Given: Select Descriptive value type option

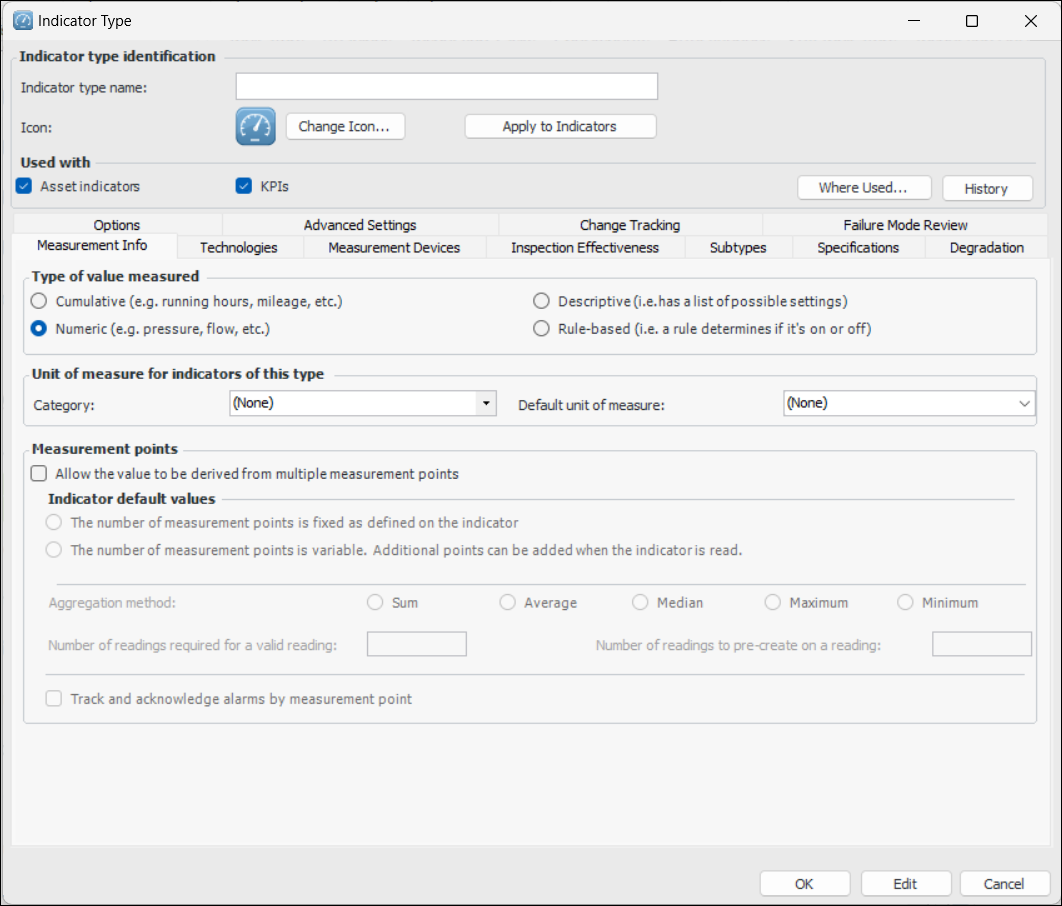Looking at the screenshot, I should 541,301.
